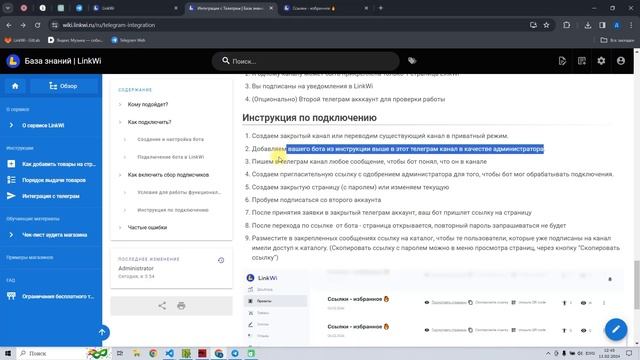Image resolution: width=640 pixels, height=360 pixels.
Task: Open the all bookmarks folder
Action: pyautogui.click(x=617, y=40)
